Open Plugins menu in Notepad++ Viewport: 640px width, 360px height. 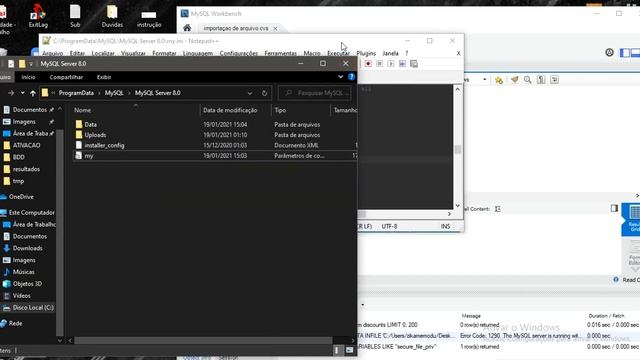click(x=366, y=53)
